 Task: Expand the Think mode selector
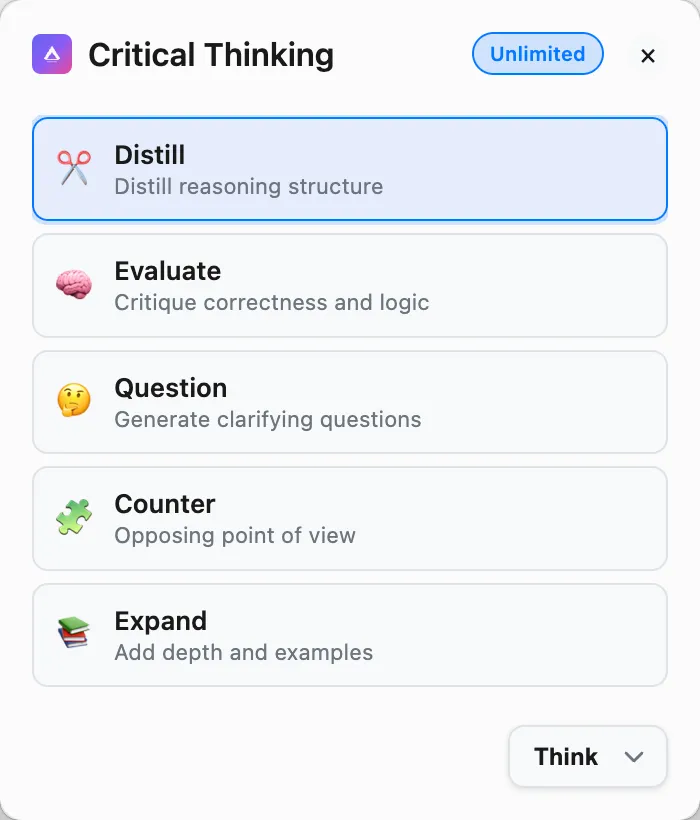point(587,757)
